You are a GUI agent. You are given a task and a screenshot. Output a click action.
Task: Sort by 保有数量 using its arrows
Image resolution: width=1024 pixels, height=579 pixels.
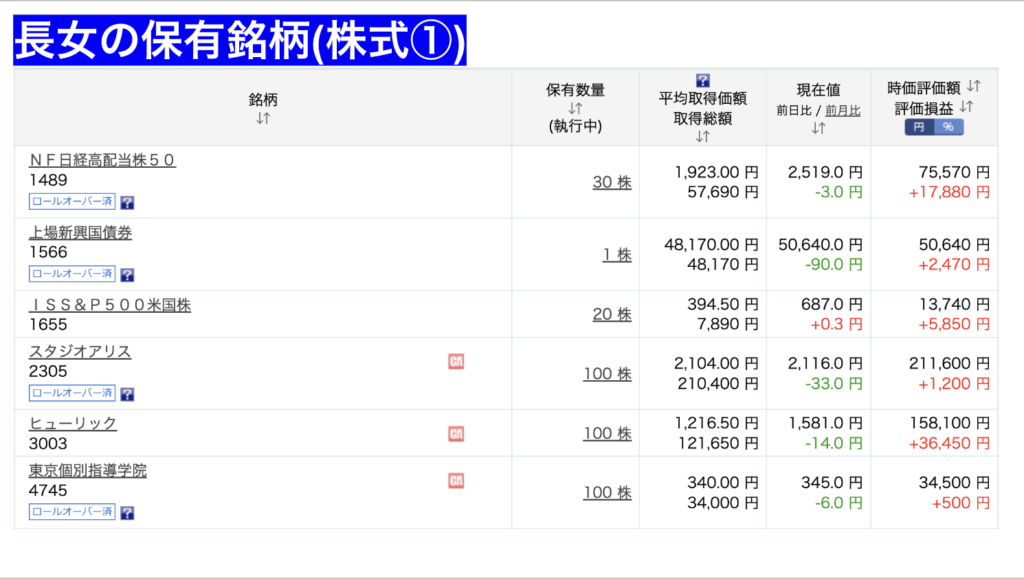tap(575, 108)
